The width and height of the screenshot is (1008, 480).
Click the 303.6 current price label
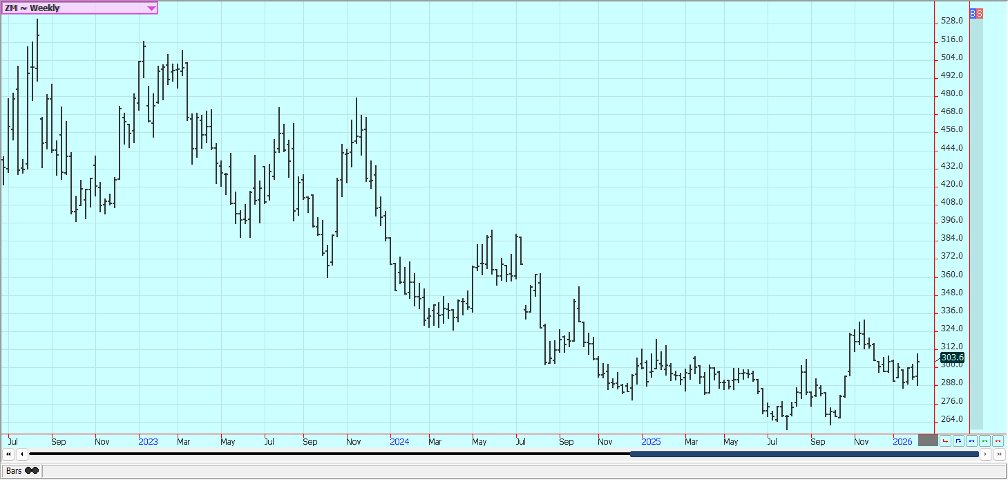pyautogui.click(x=951, y=357)
